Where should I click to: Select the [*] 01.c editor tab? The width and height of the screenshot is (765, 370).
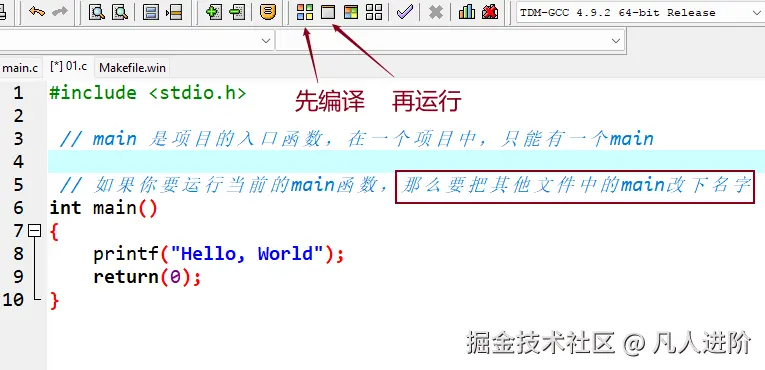coord(68,67)
